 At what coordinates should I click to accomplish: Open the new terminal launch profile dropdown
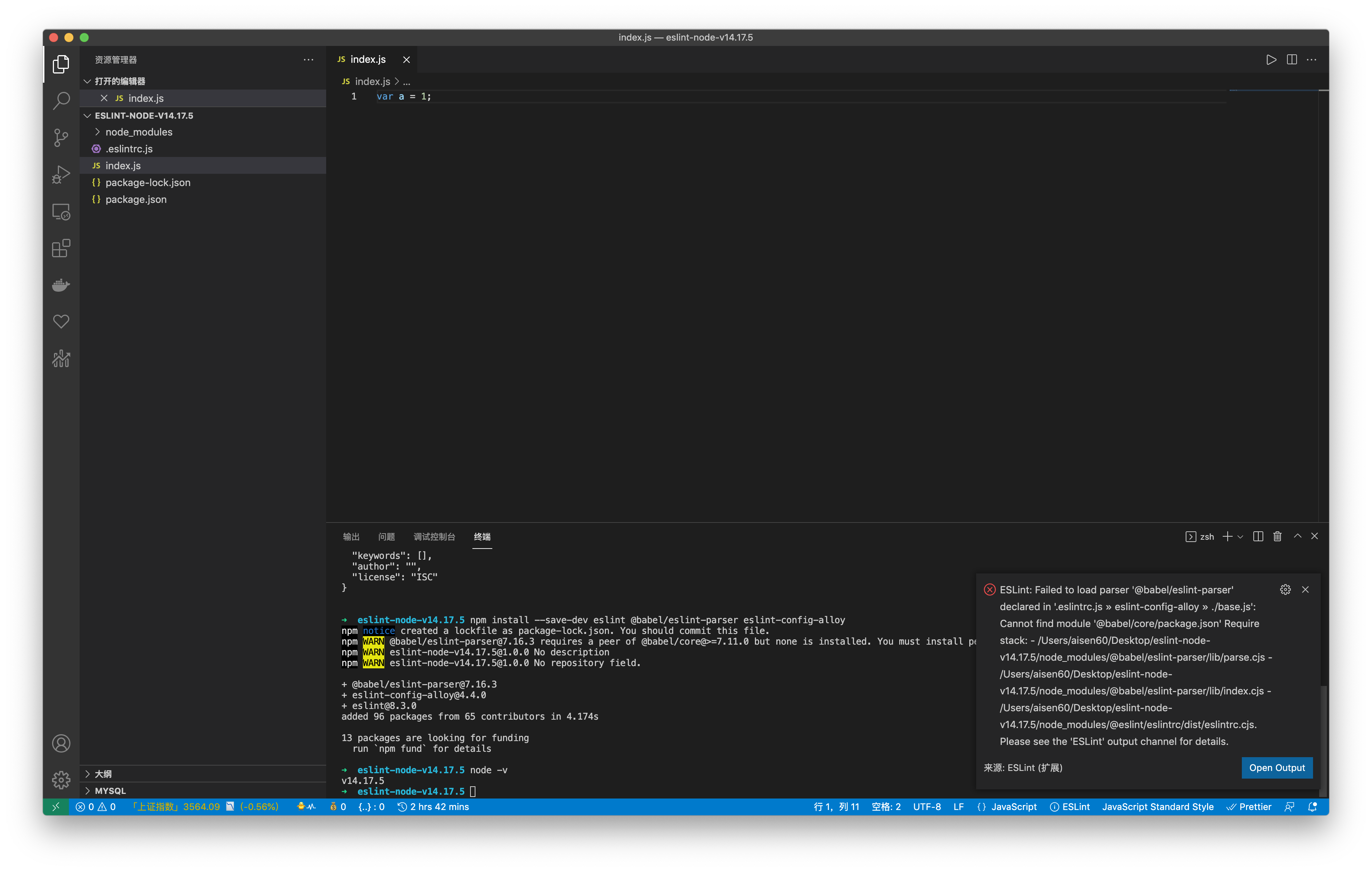1240,537
